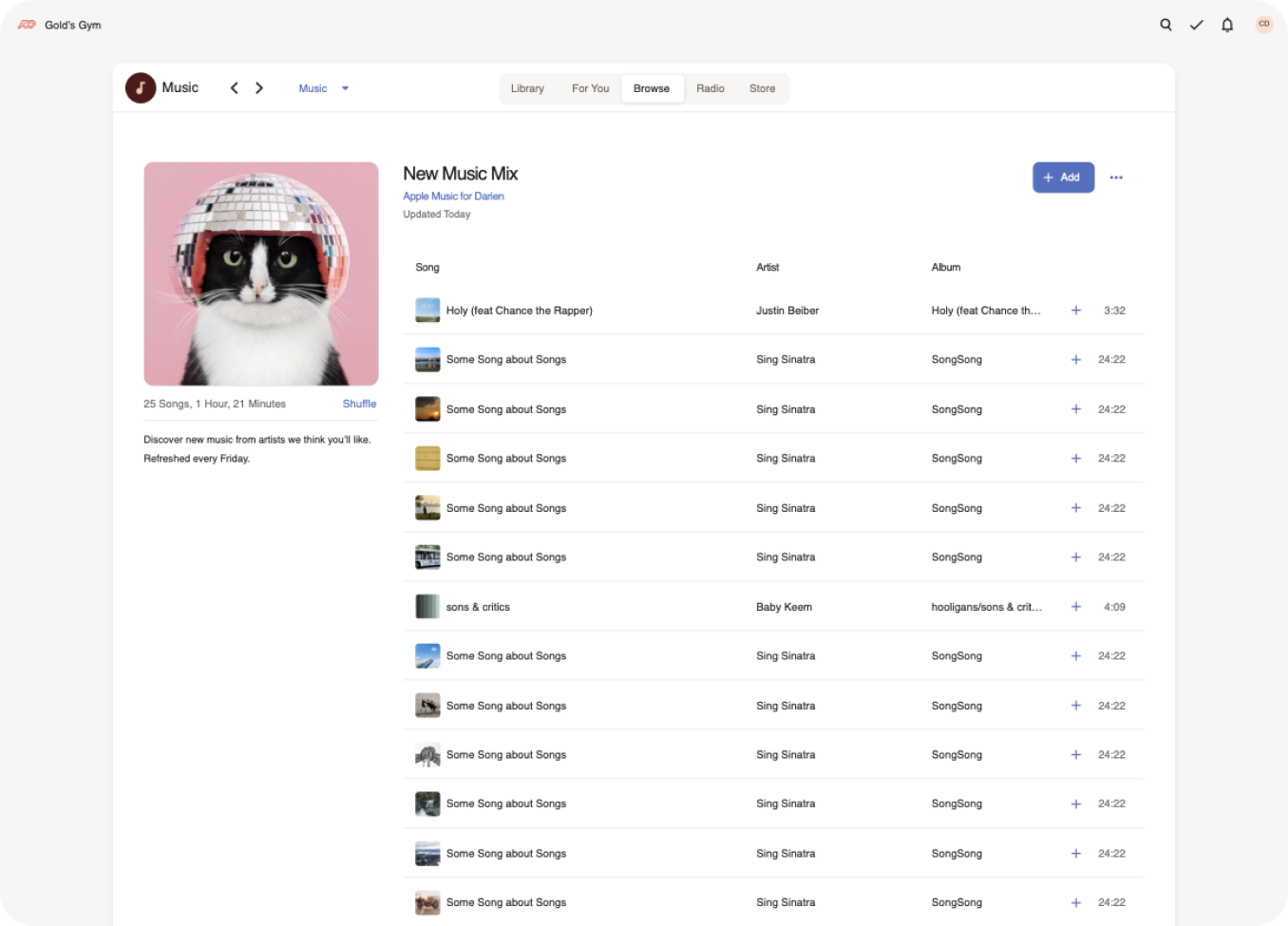Viewport: 1288px width, 926px height.
Task: Switch to the For You tab
Action: [x=590, y=88]
